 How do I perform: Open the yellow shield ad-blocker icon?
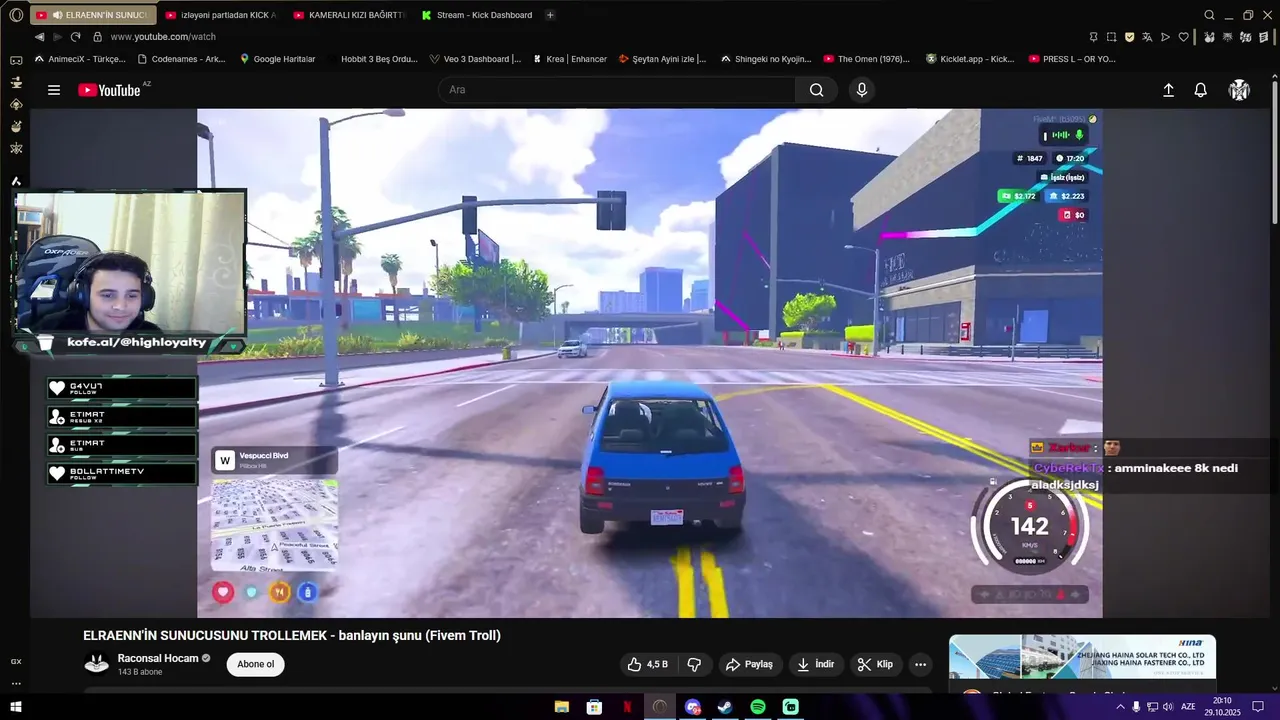pyautogui.click(x=1130, y=37)
